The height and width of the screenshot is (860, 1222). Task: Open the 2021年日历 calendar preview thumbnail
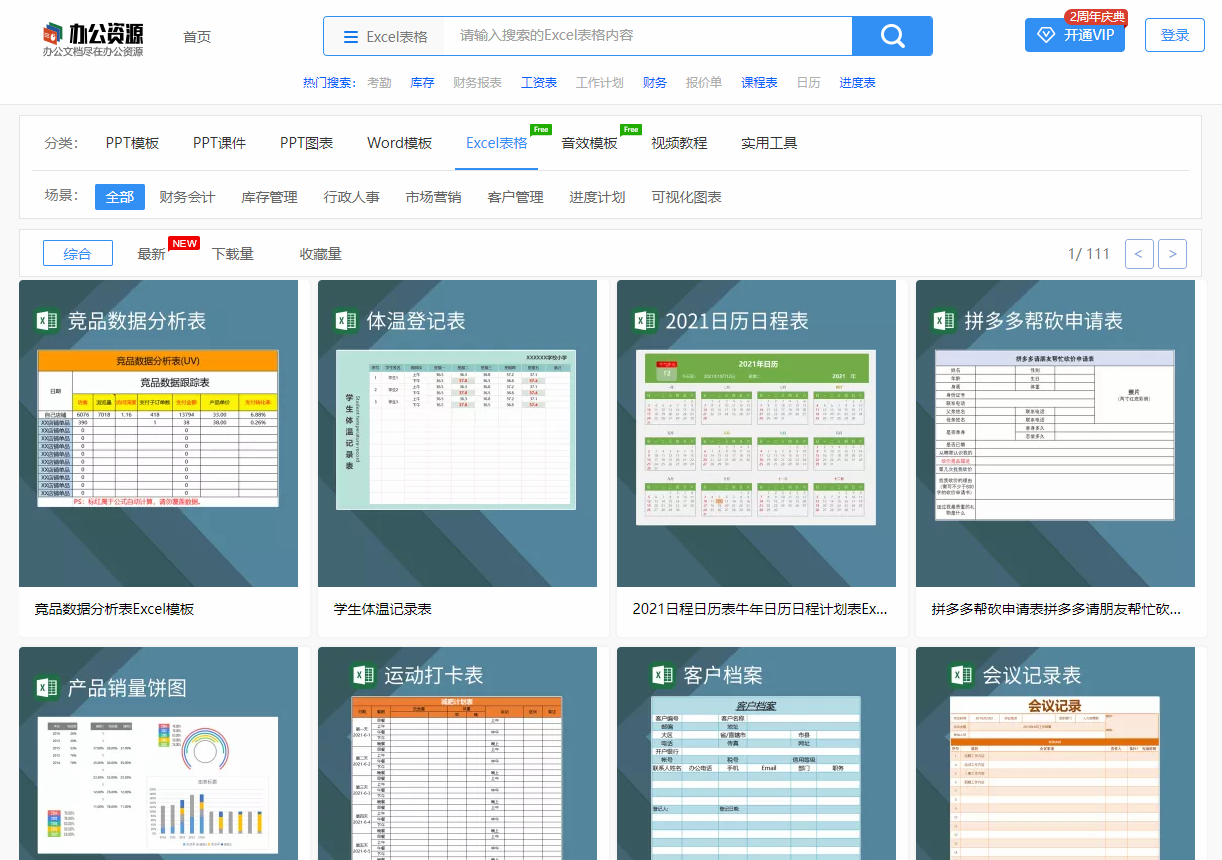pos(756,437)
